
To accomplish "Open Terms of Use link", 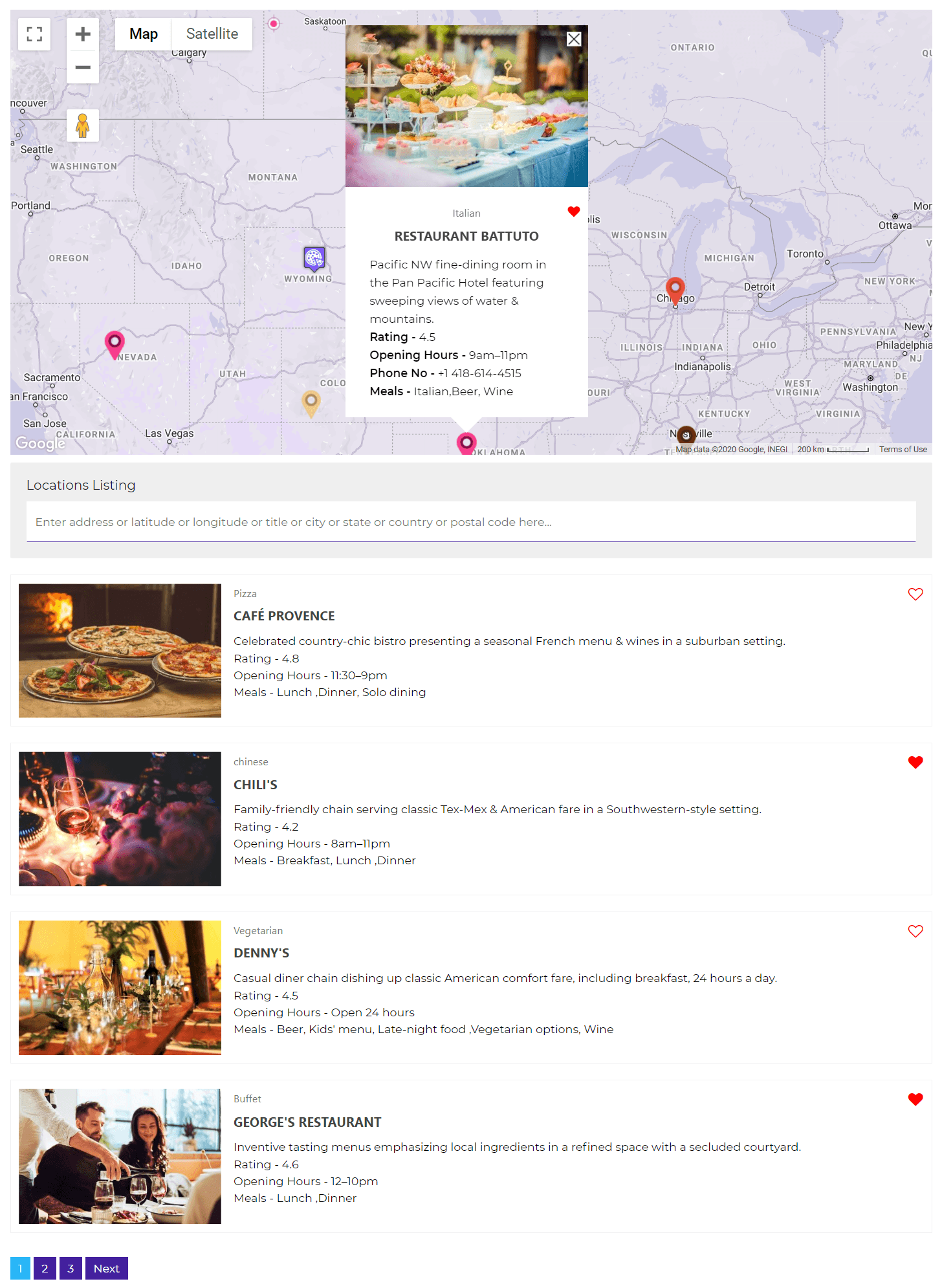I will (x=903, y=450).
